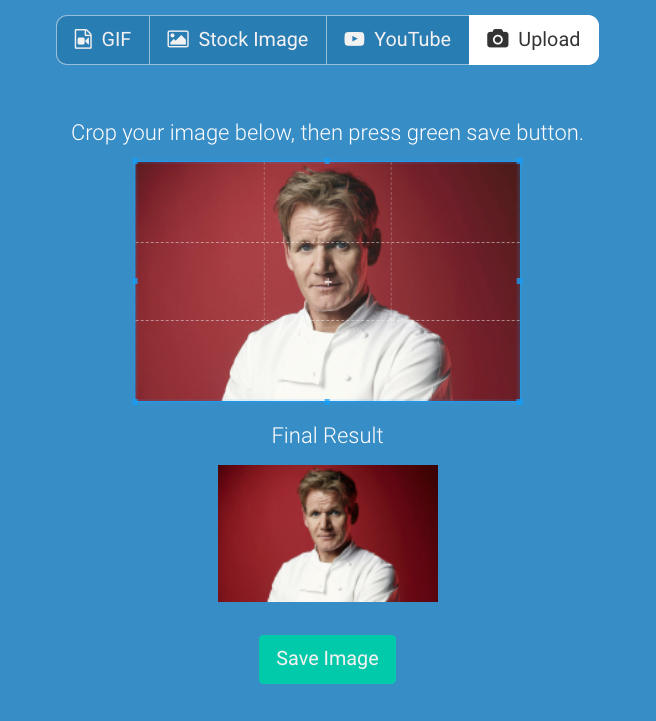The image size is (656, 721).
Task: Click the top-right crop corner handle
Action: (519, 161)
